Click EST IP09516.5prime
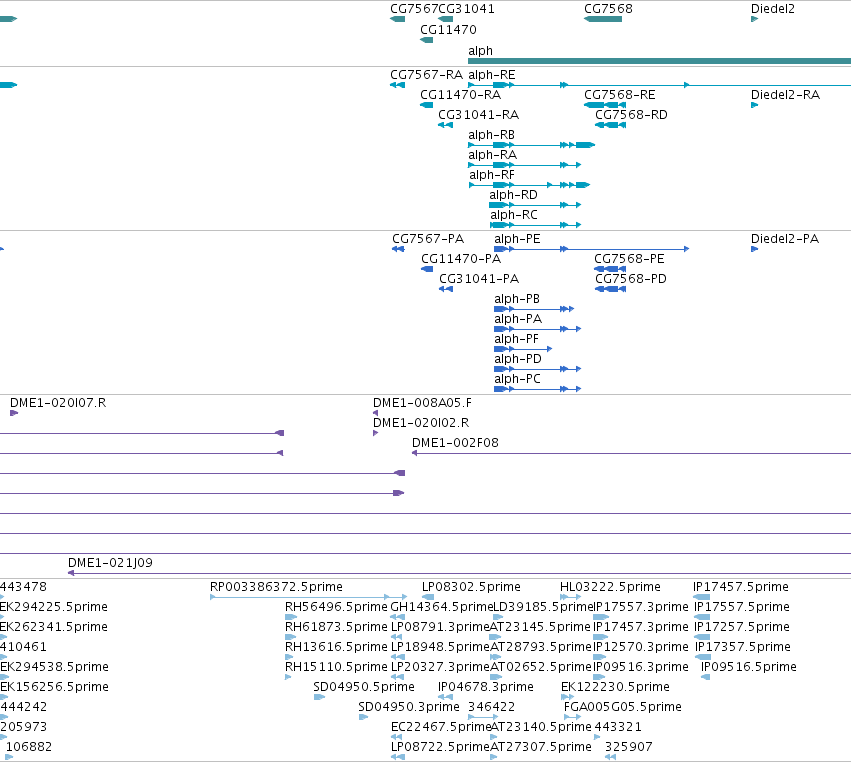851x762 pixels. [706, 677]
